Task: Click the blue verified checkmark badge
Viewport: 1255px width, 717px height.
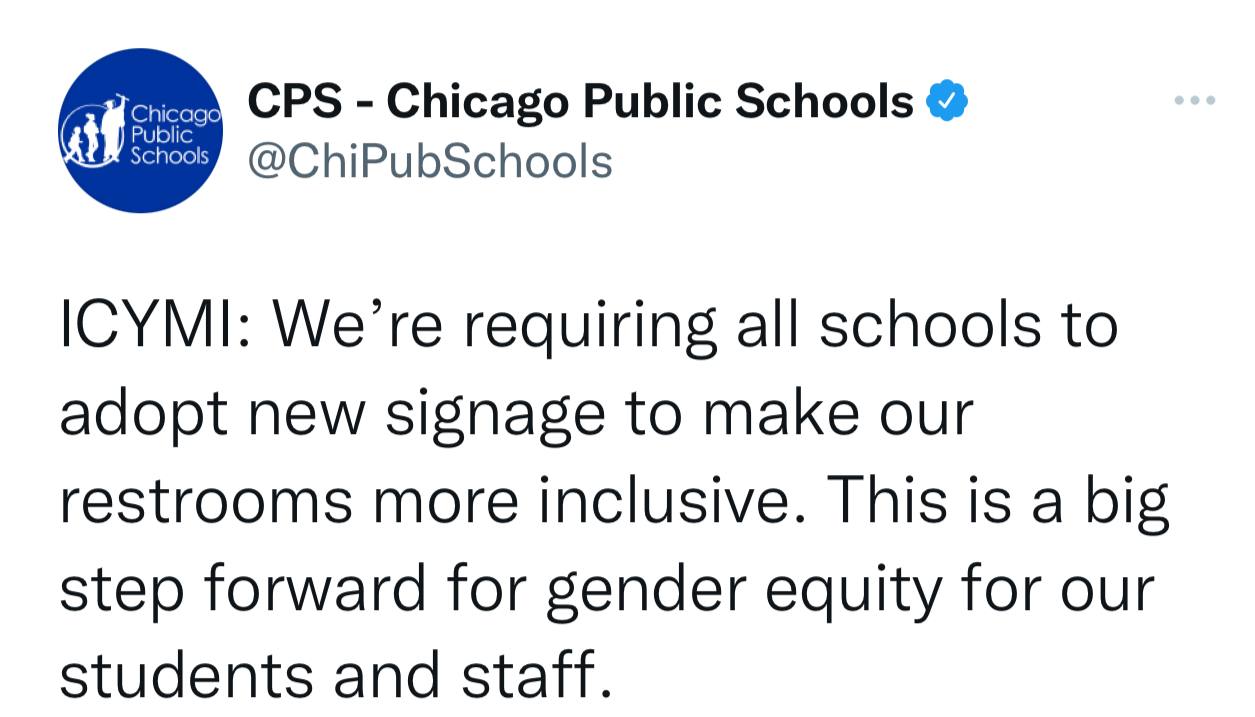Action: 947,101
